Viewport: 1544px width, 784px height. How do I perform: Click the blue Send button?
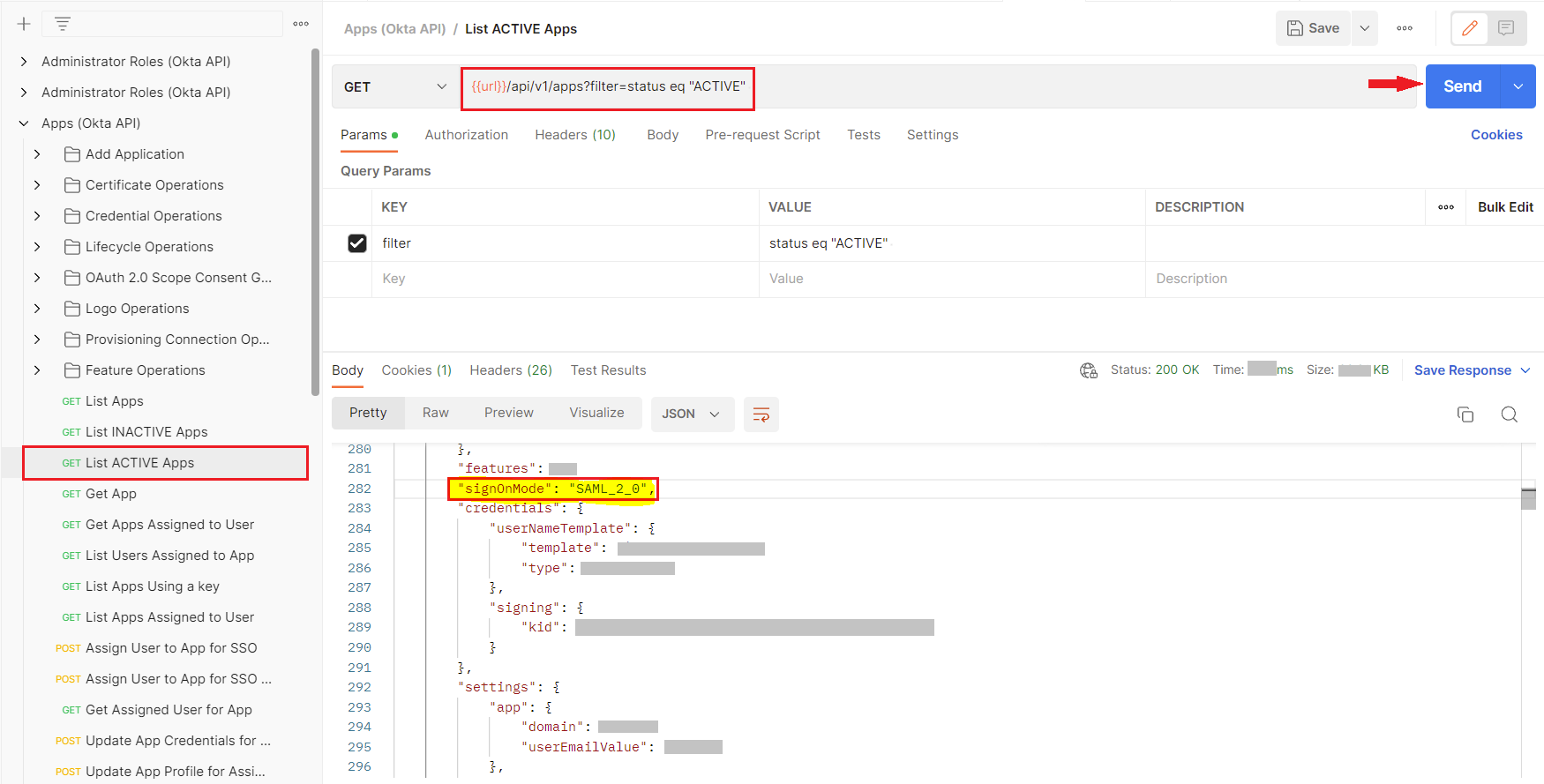(x=1462, y=86)
